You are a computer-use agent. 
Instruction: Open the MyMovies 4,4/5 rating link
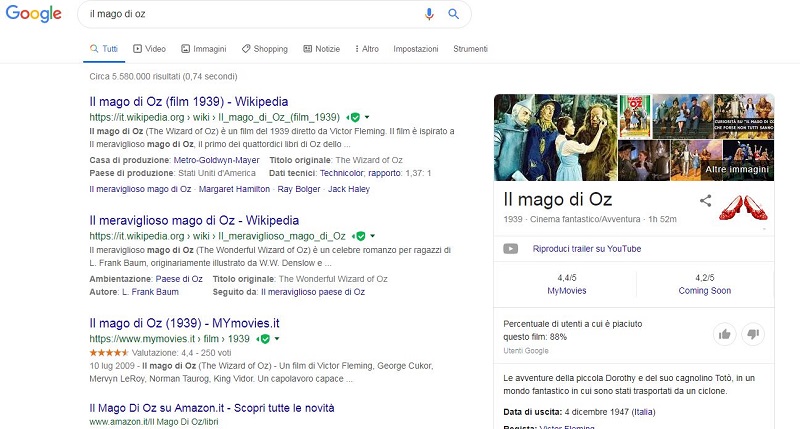566,284
